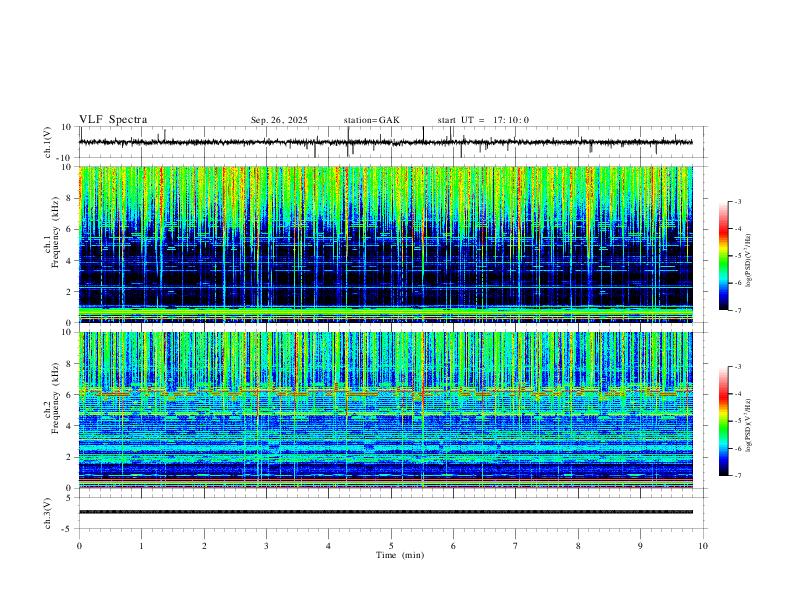Viewport: 792px width, 612px height.
Task: Click the x-axis tick label "2"
Action: coord(204,546)
